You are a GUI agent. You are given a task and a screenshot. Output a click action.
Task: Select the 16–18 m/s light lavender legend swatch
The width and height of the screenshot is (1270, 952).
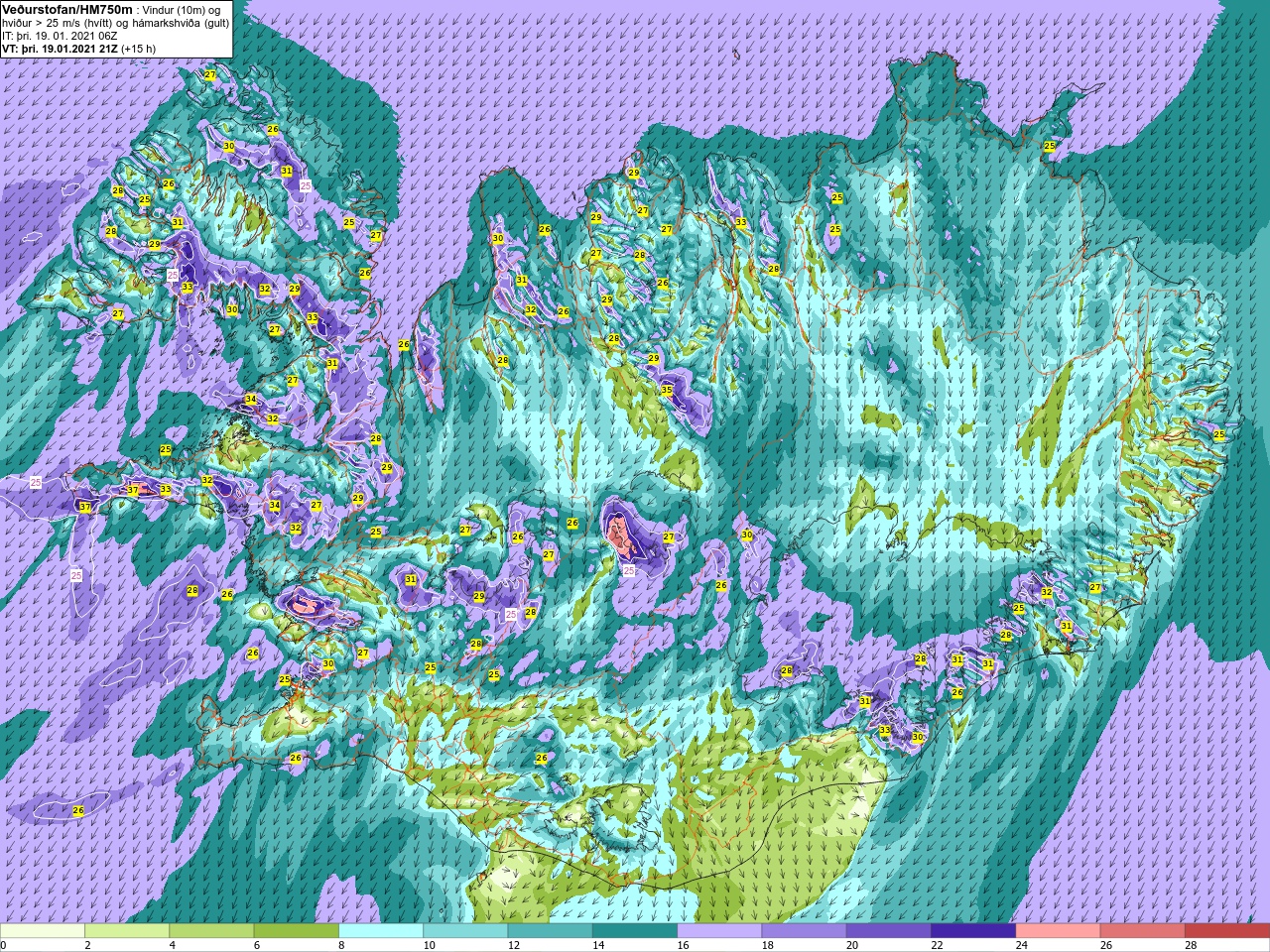pyautogui.click(x=719, y=931)
